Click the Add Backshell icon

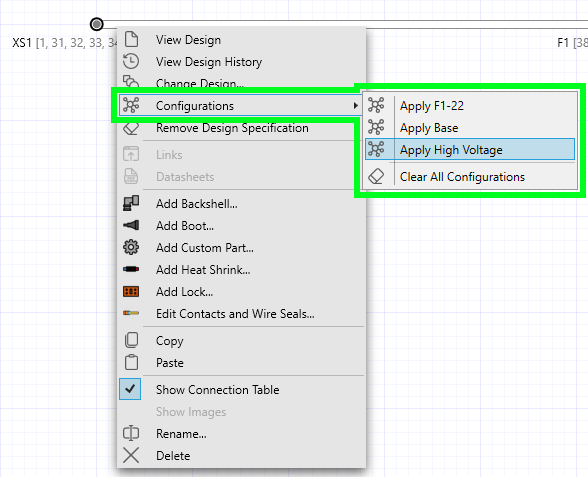(x=131, y=203)
